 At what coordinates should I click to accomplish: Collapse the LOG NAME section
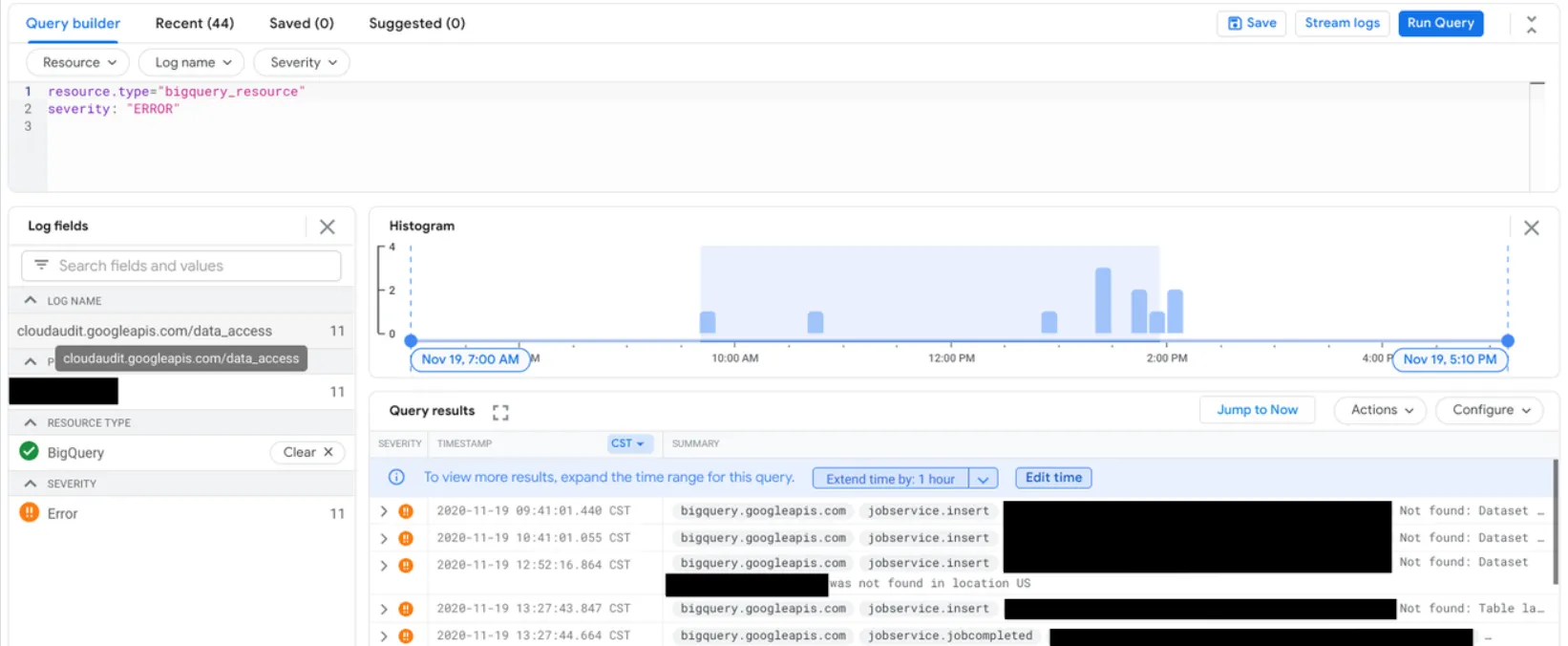pos(31,300)
